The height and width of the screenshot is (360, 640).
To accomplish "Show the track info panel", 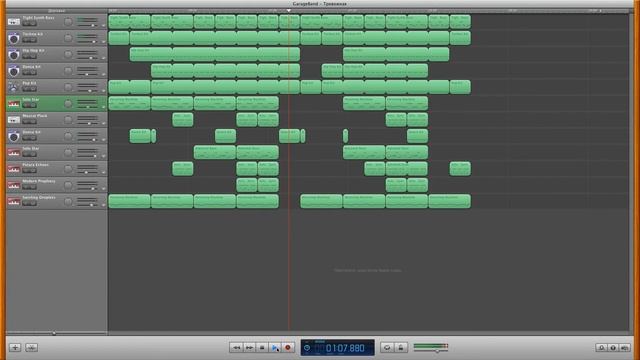I will 613,348.
